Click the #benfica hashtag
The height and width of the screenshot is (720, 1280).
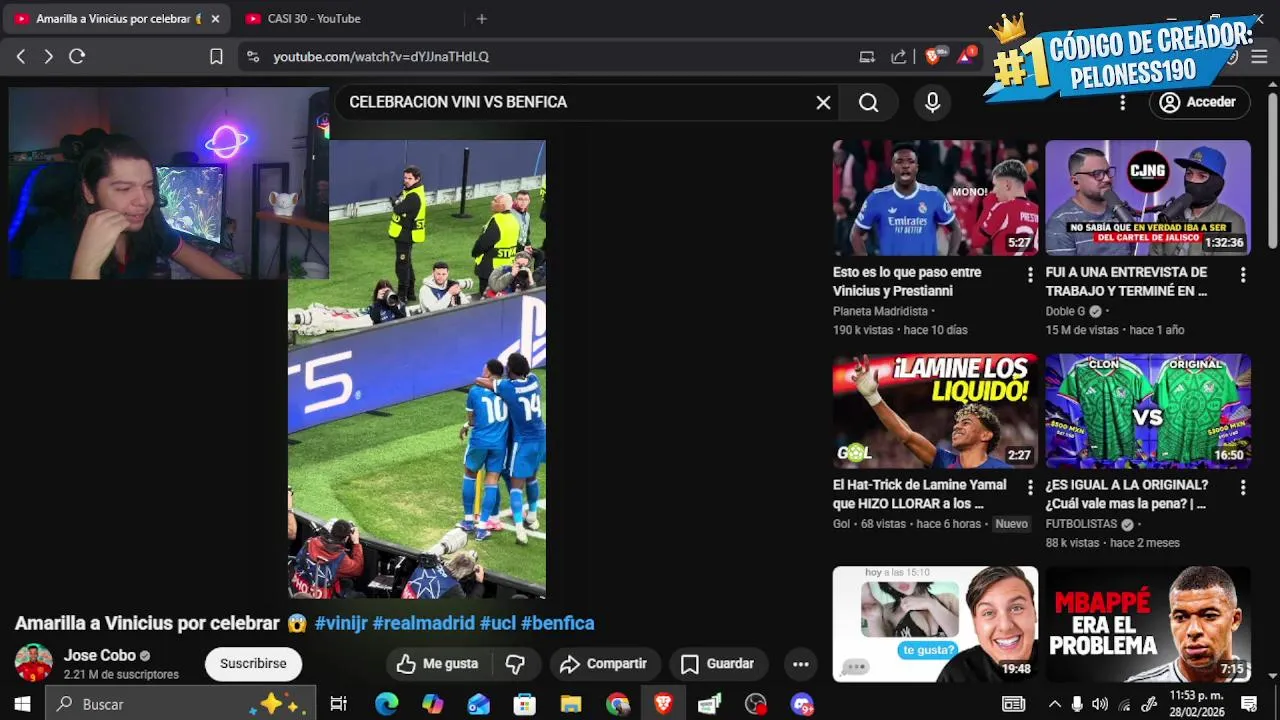[558, 623]
